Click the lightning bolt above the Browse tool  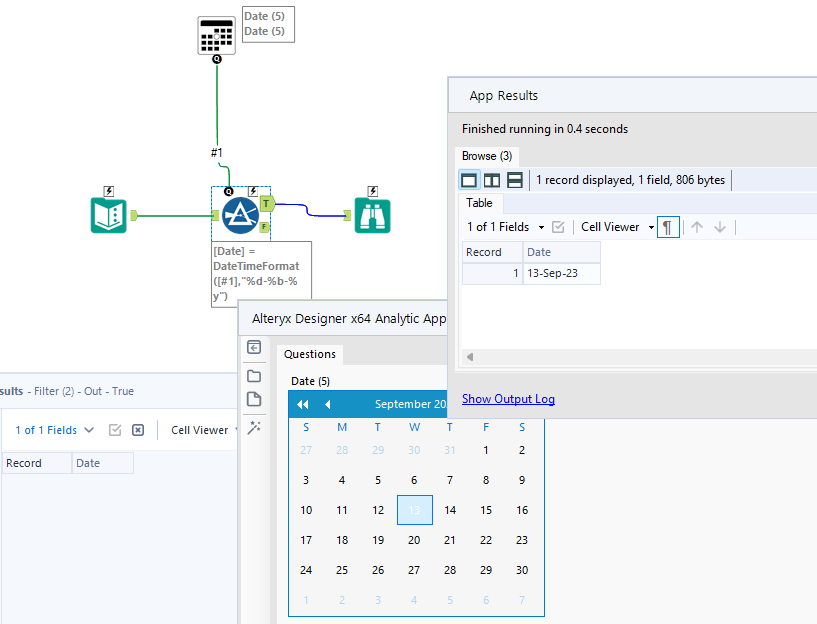(373, 191)
